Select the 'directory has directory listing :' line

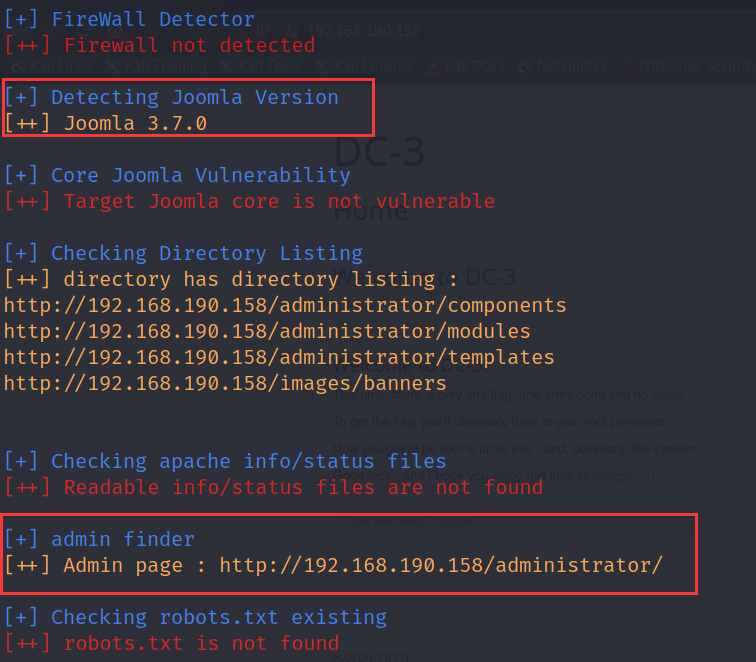click(231, 279)
